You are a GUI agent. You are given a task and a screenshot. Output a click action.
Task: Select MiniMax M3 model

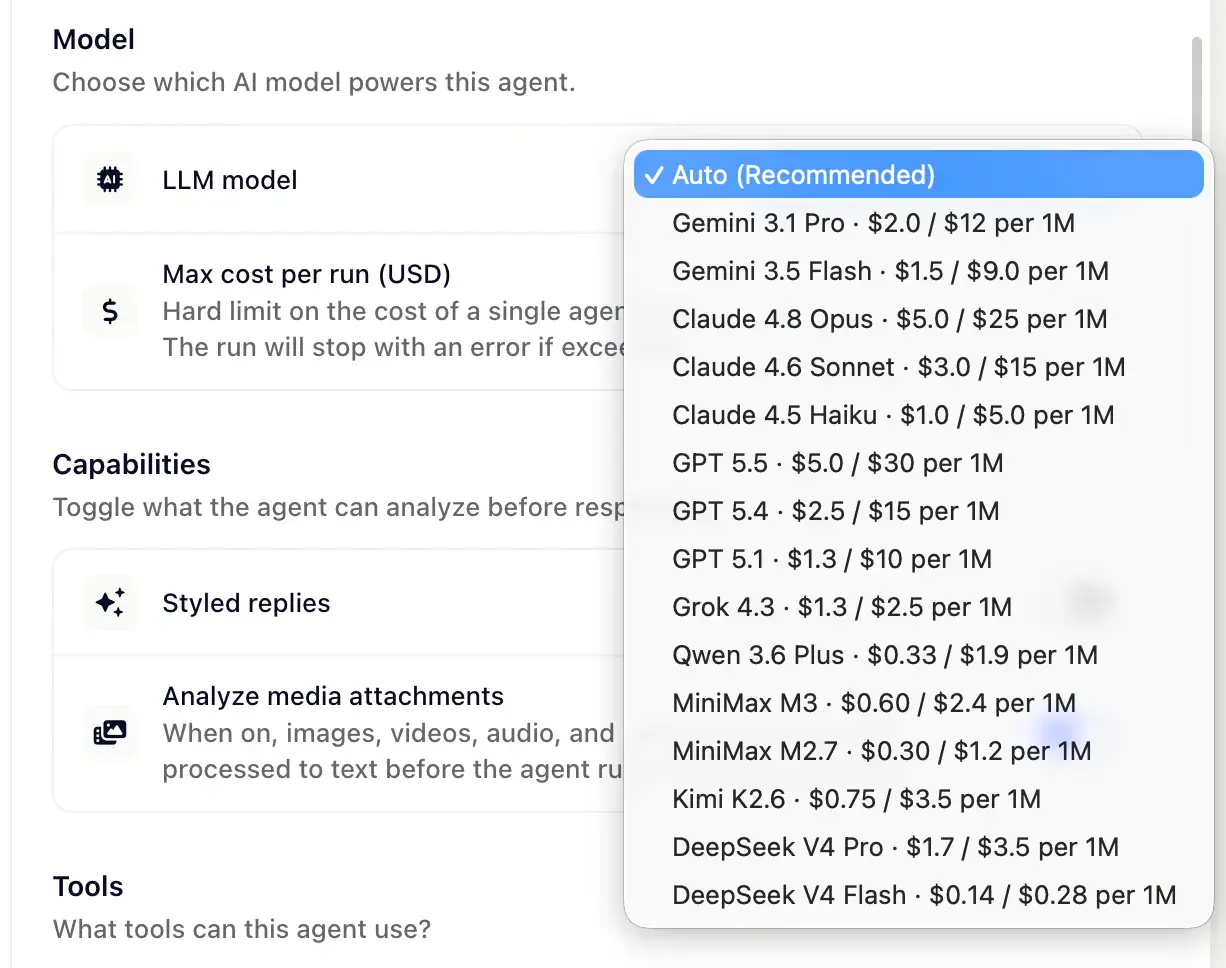tap(918, 703)
